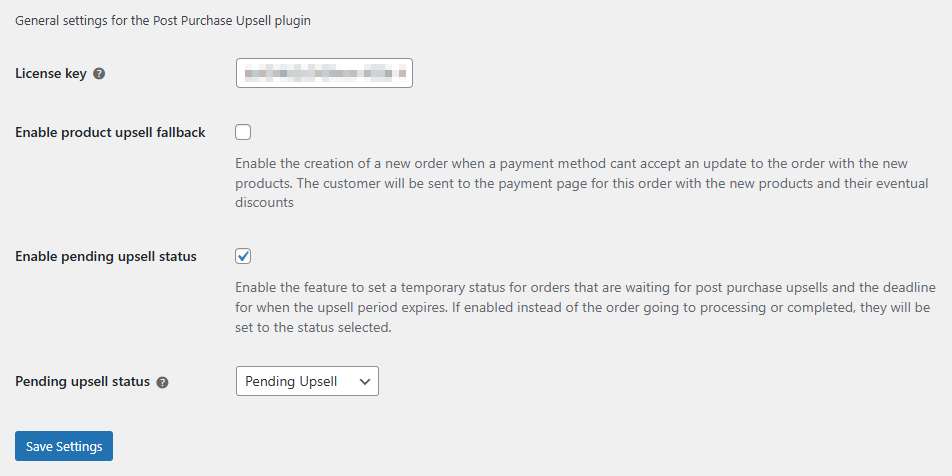
Task: Click the "License key" field label
Action: pos(51,74)
